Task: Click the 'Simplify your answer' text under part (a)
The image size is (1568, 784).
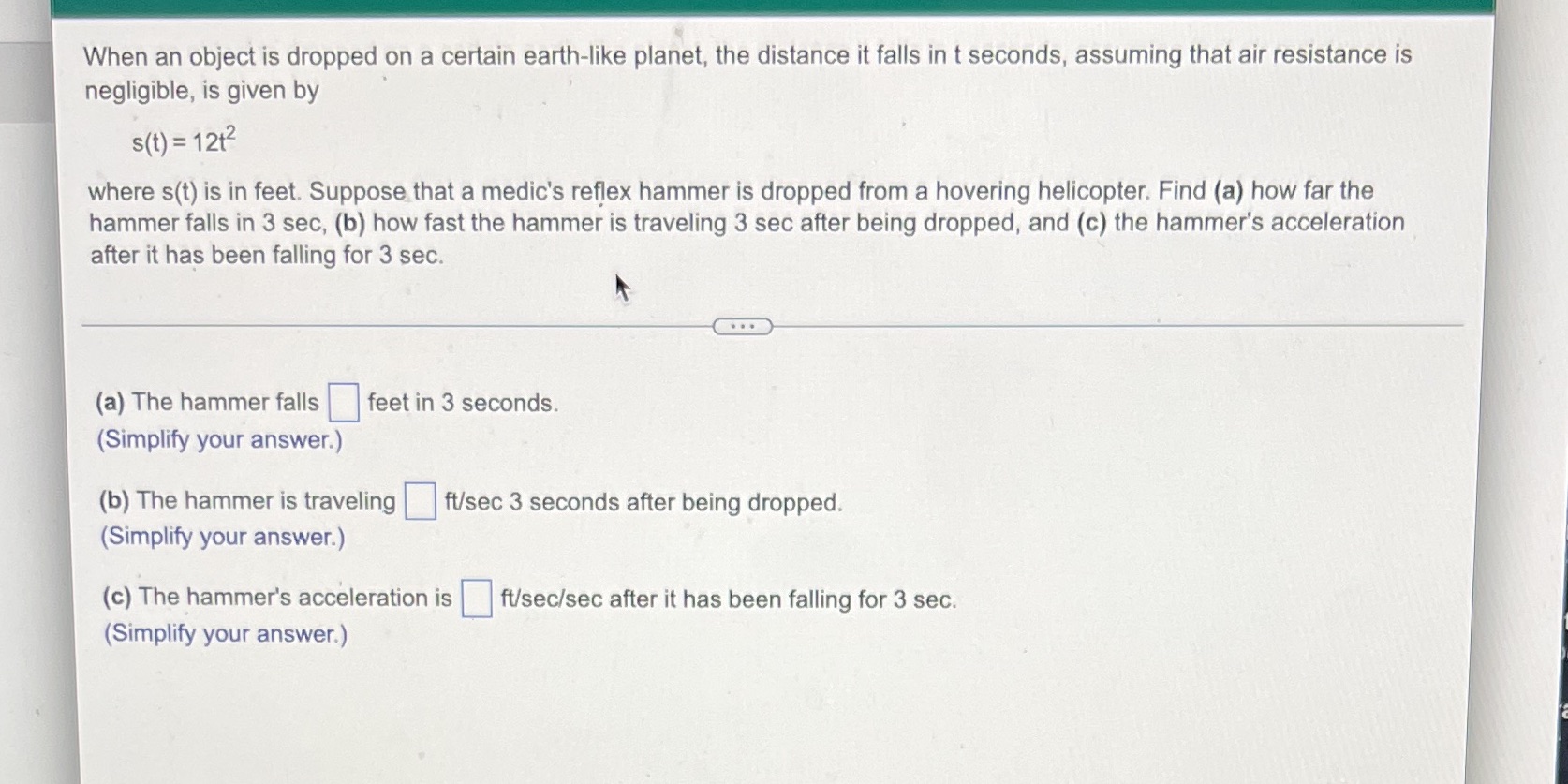Action: 221,438
